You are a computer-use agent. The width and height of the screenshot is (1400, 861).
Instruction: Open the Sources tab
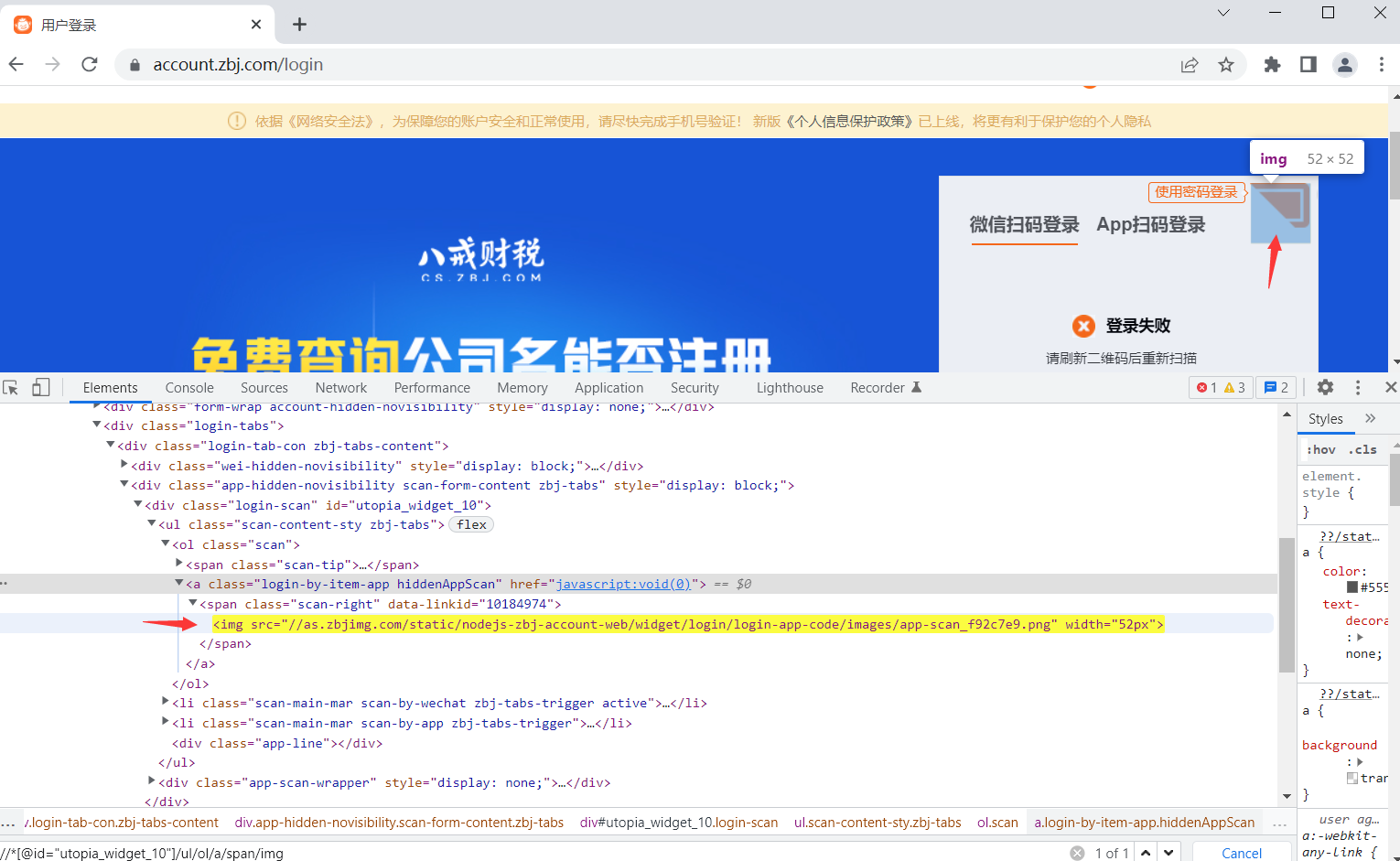(x=264, y=388)
